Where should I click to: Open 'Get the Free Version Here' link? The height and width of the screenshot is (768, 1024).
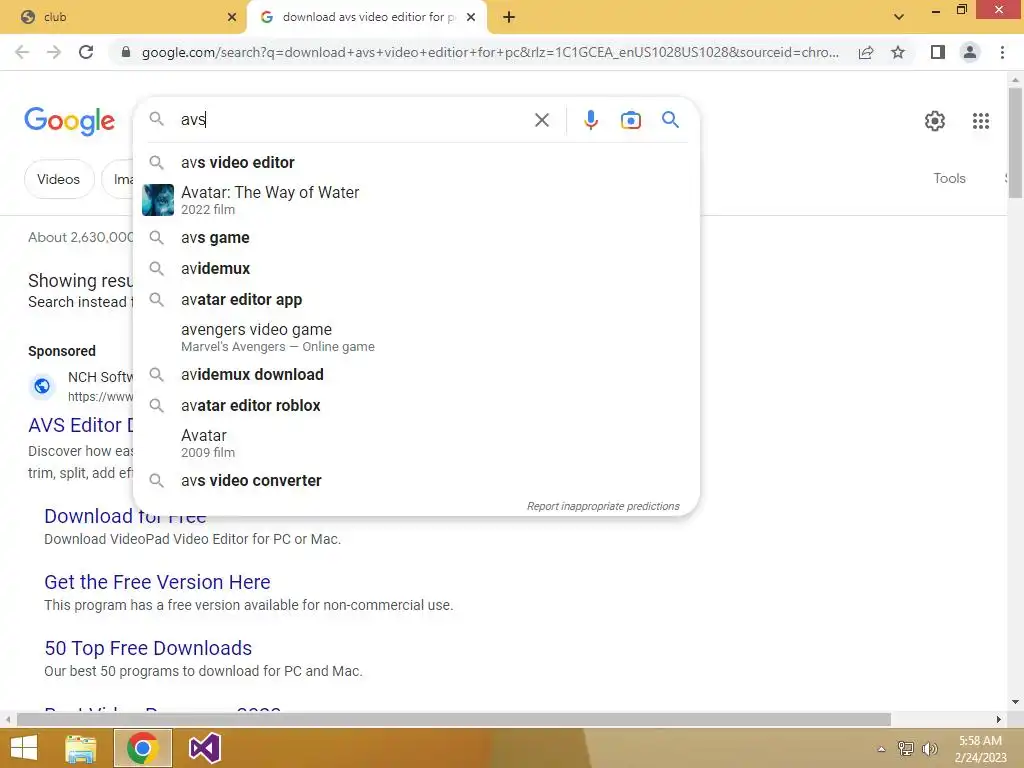click(157, 582)
